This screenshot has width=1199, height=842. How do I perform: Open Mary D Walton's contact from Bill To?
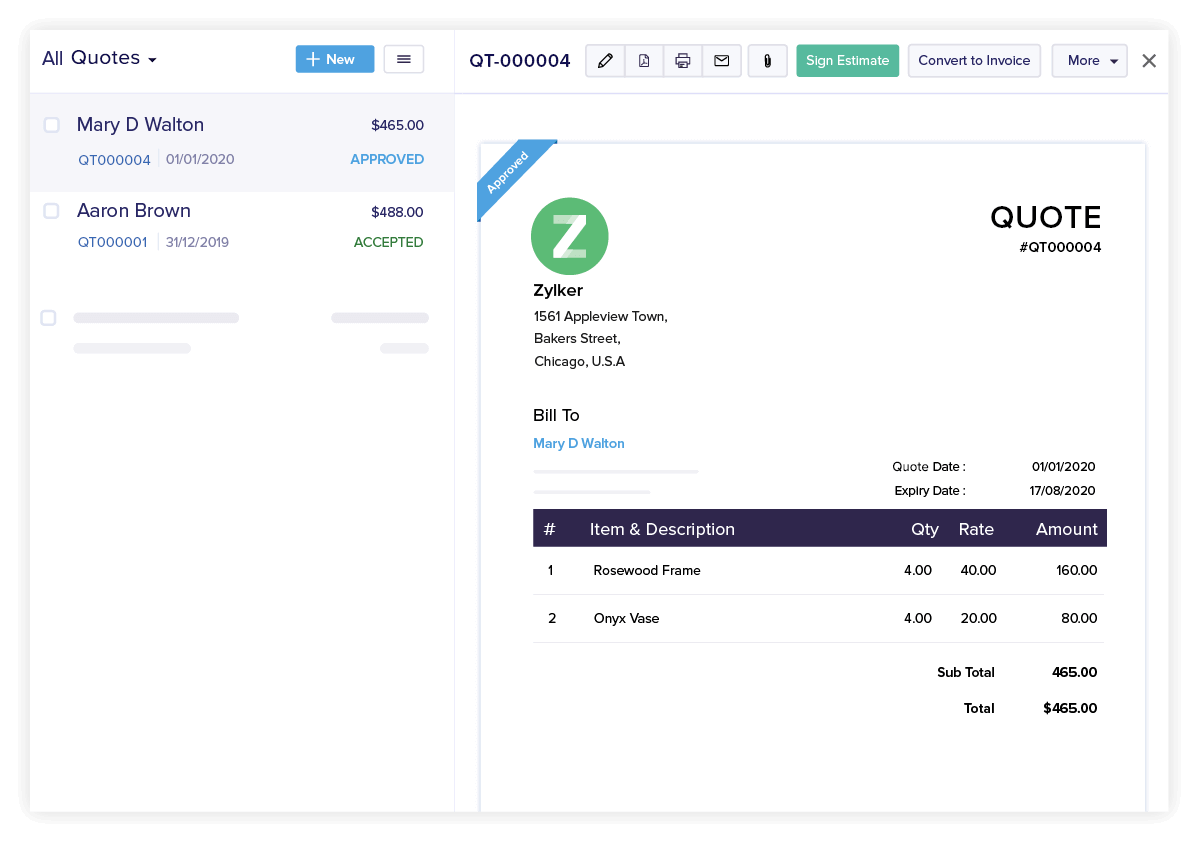click(578, 443)
